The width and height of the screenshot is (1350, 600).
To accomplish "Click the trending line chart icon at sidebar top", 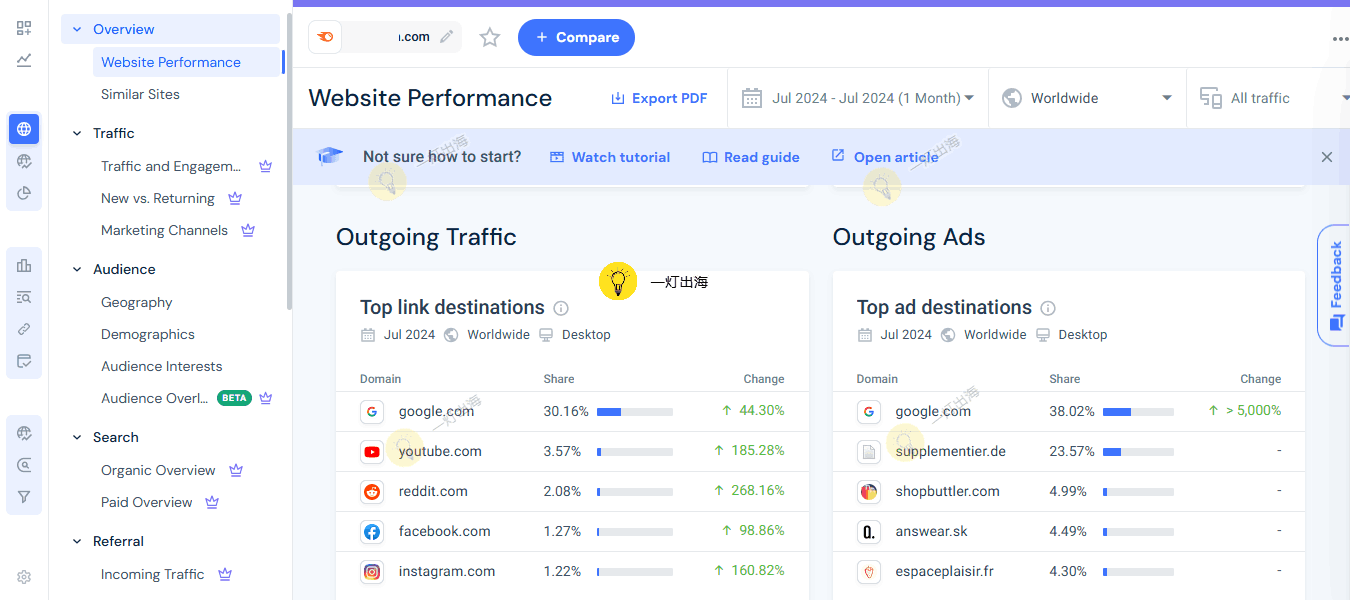I will (x=24, y=60).
